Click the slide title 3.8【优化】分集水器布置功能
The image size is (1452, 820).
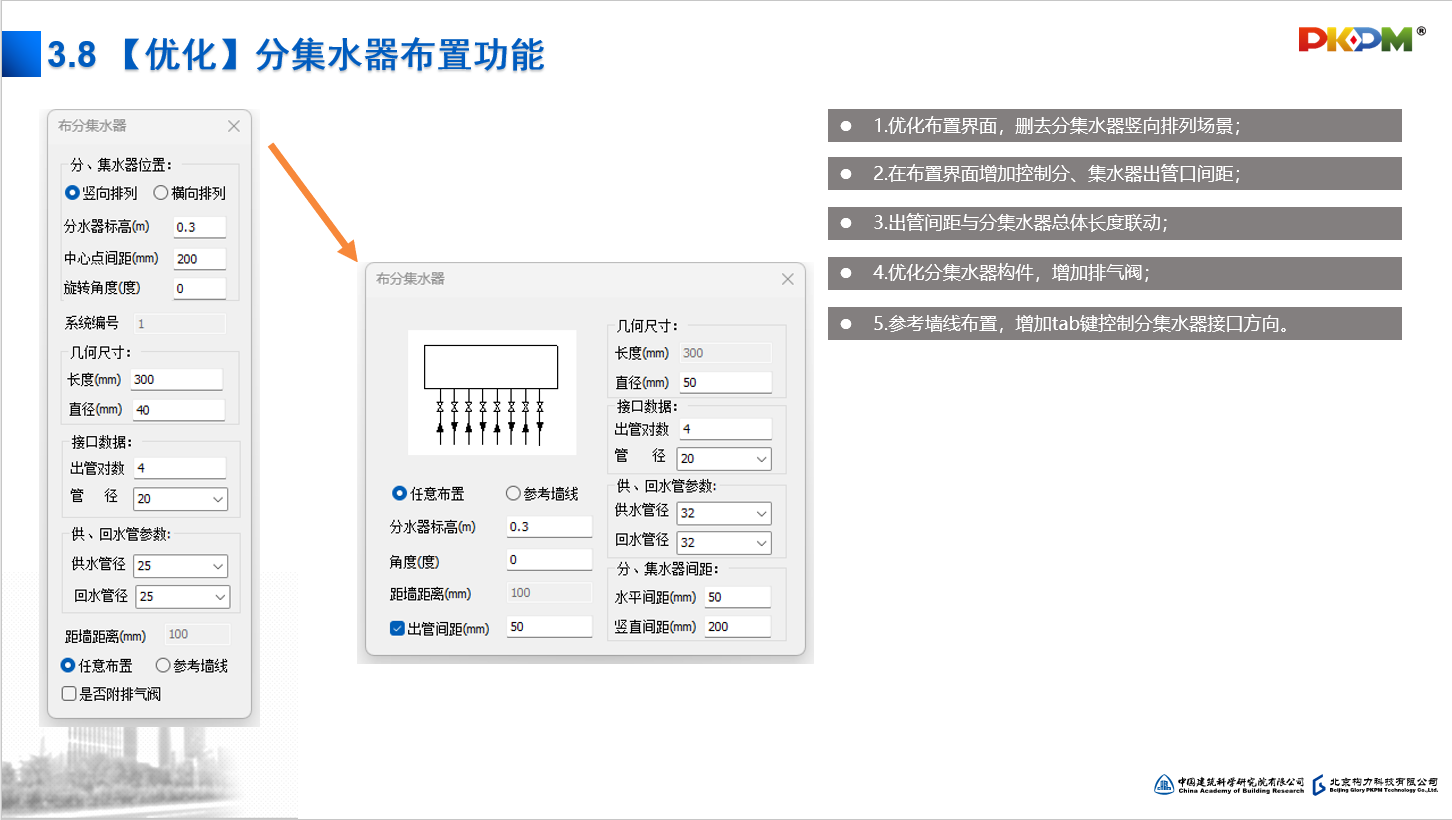(x=296, y=54)
